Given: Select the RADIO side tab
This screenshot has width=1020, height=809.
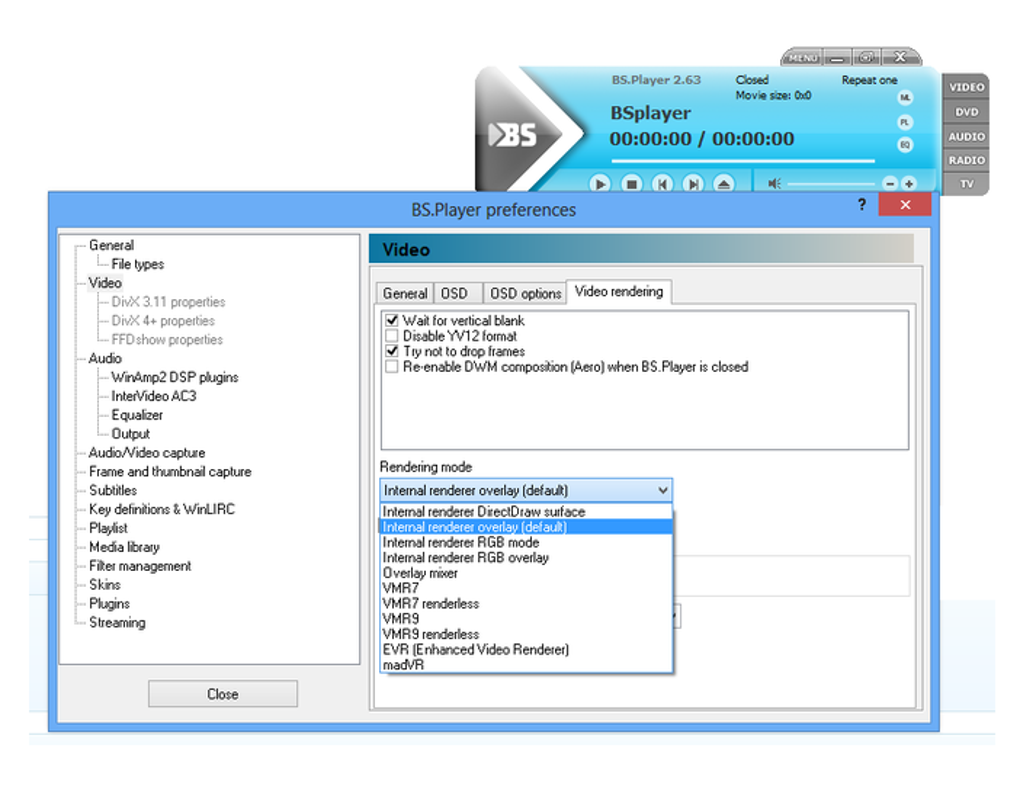Looking at the screenshot, I should 966,160.
